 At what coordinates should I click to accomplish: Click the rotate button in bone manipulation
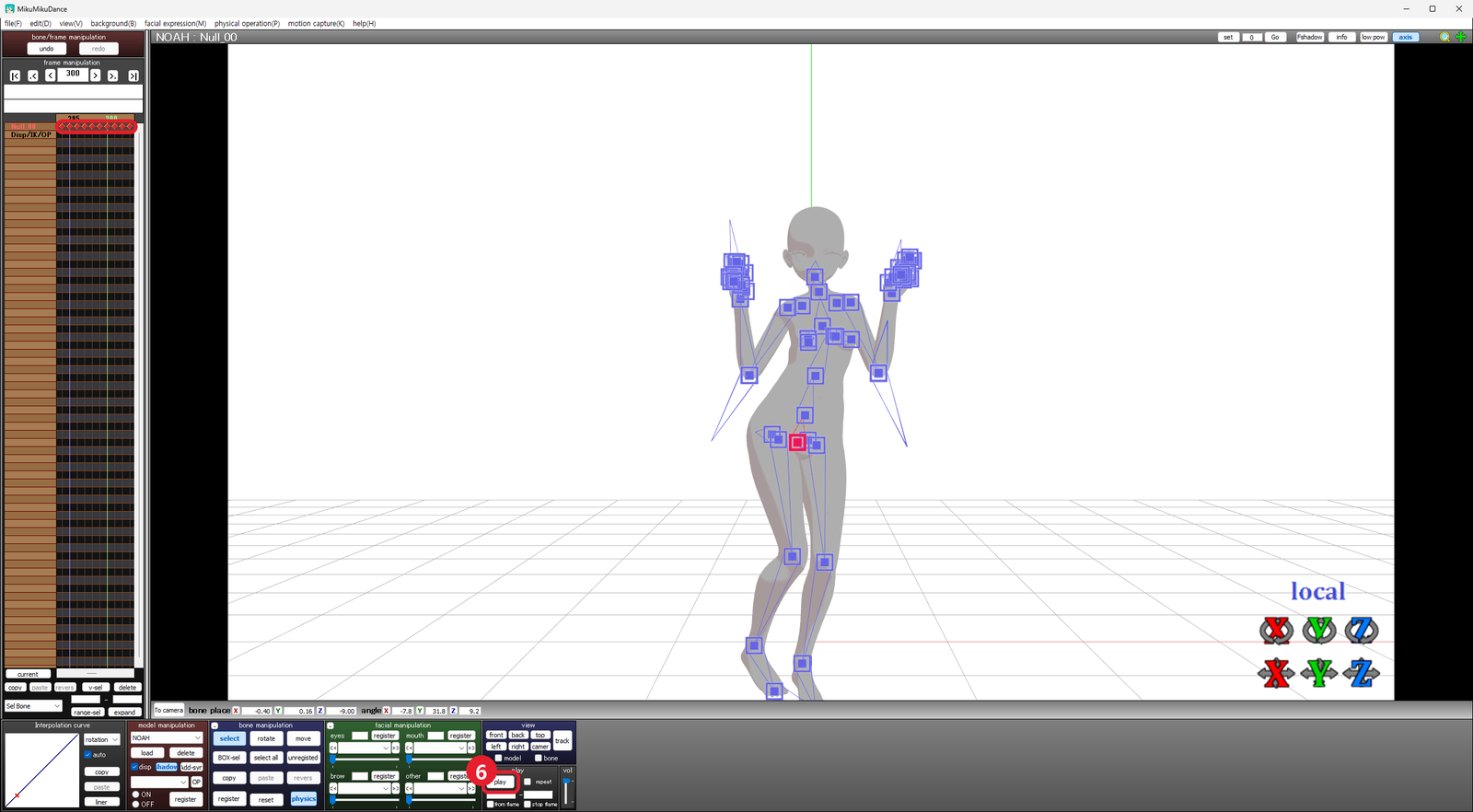[266, 738]
